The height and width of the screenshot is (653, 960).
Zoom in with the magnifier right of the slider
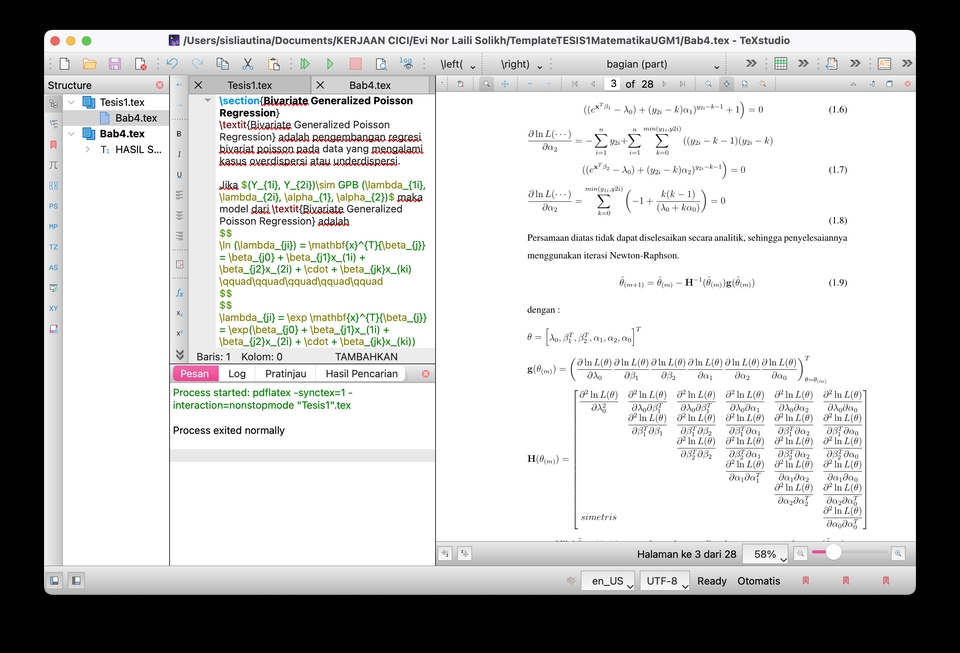pos(898,553)
